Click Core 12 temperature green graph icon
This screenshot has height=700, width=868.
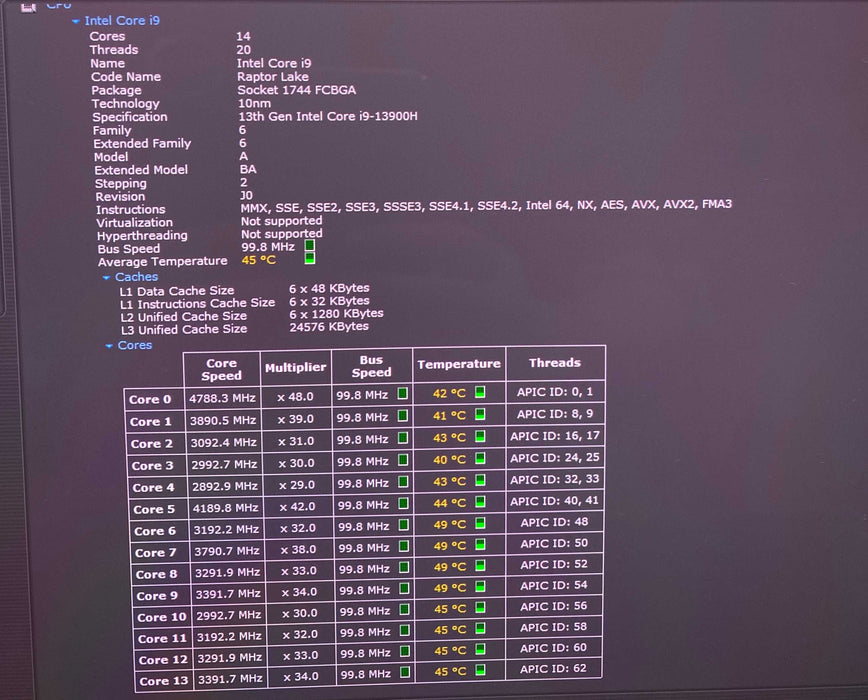click(x=480, y=649)
